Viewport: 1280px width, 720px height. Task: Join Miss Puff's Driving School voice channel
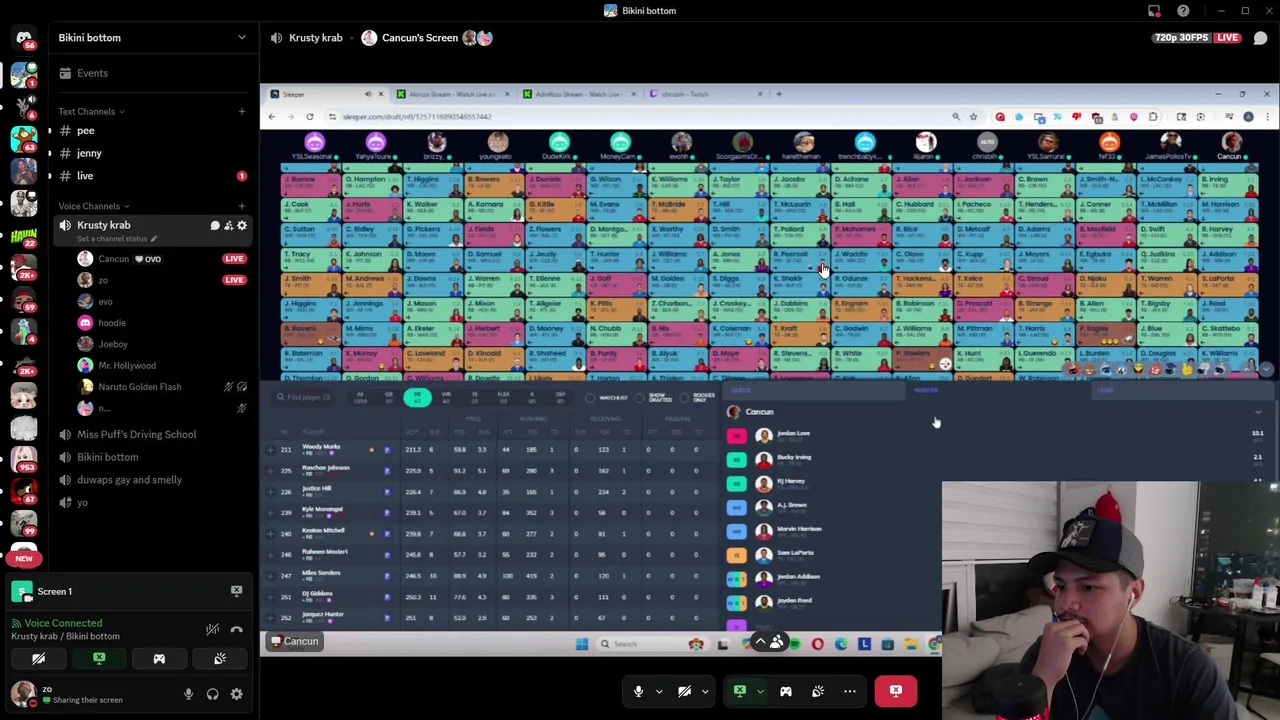(x=136, y=434)
